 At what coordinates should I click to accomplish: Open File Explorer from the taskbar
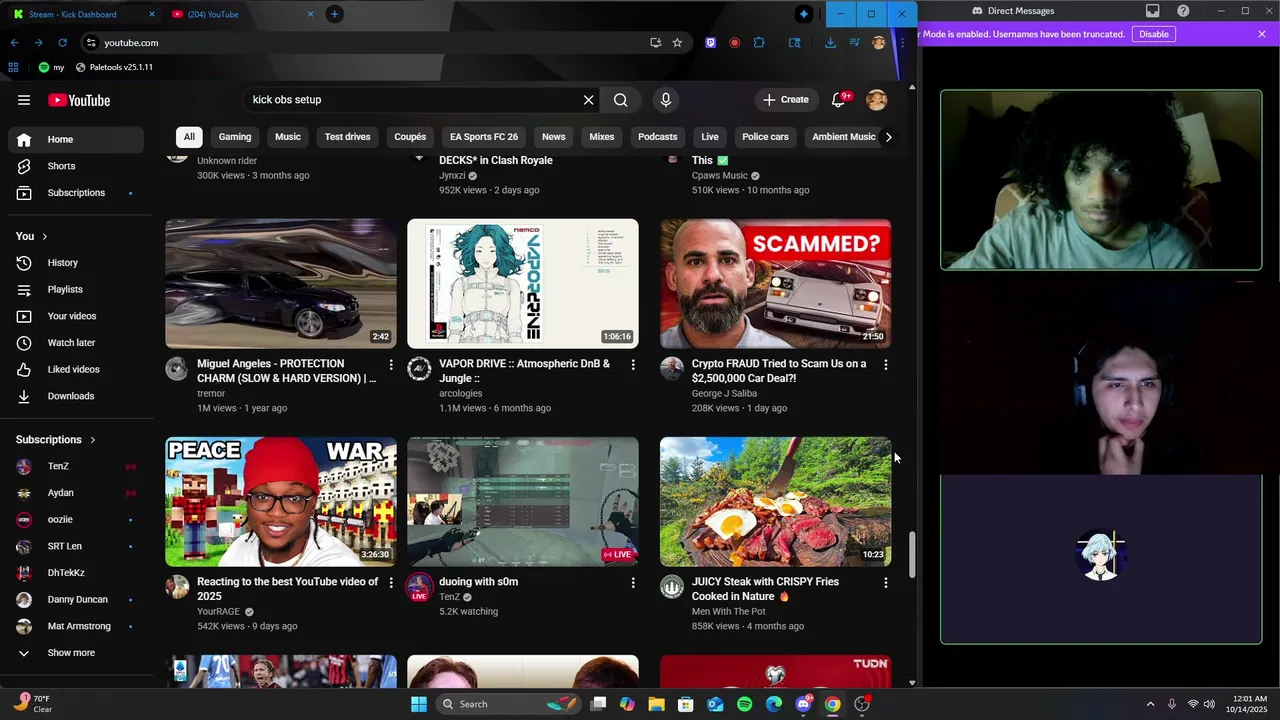coord(657,704)
